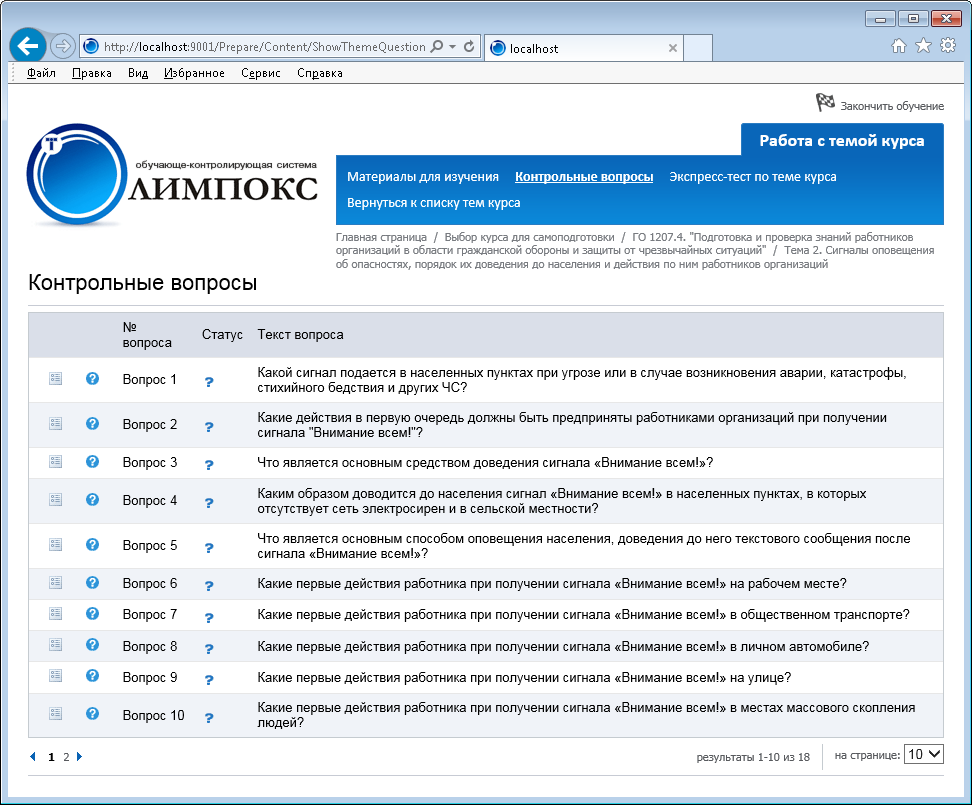Viewport: 972px width, 805px height.
Task: Open browser home page icon
Action: [899, 46]
